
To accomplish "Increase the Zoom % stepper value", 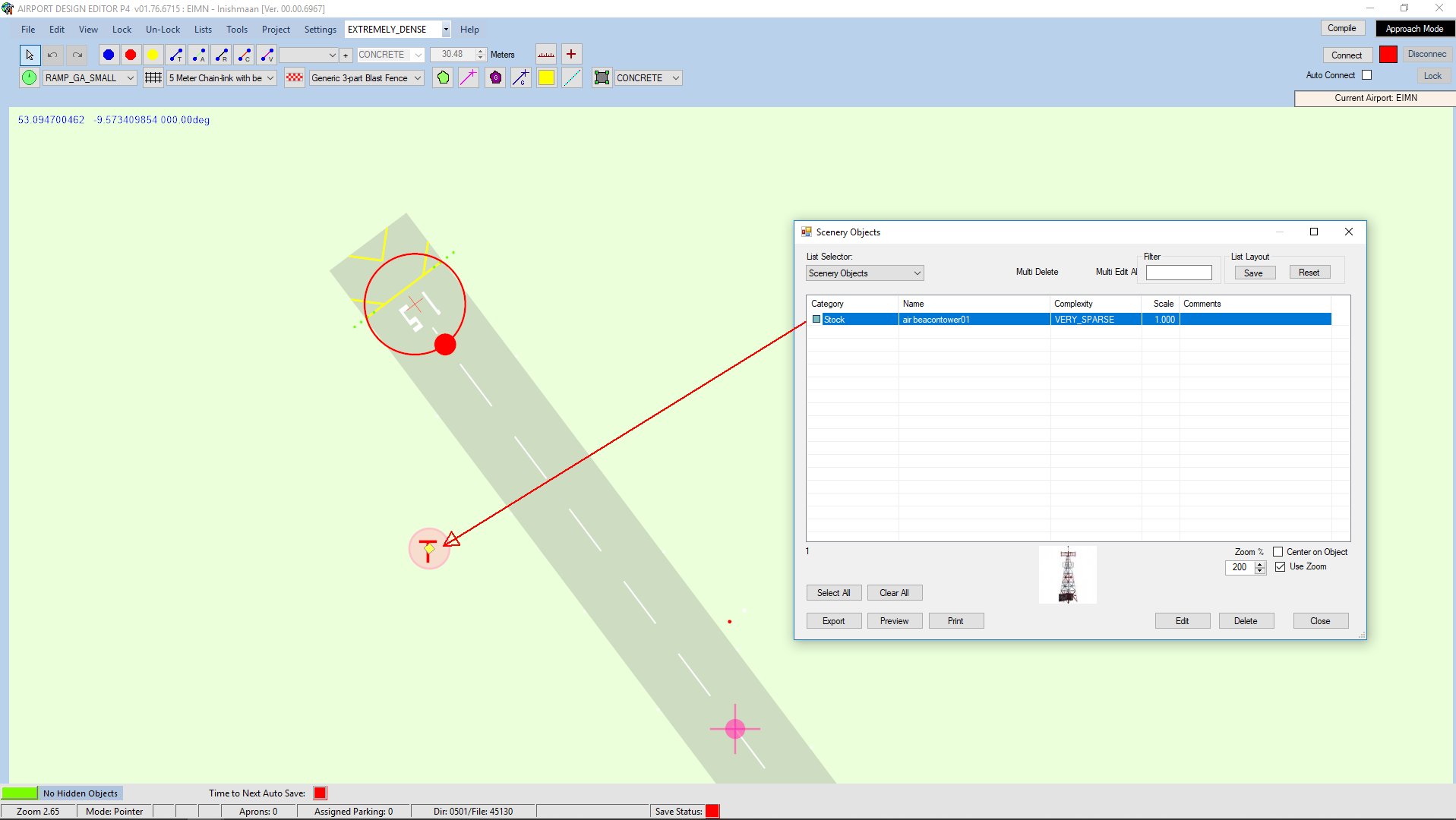I will (x=1260, y=564).
